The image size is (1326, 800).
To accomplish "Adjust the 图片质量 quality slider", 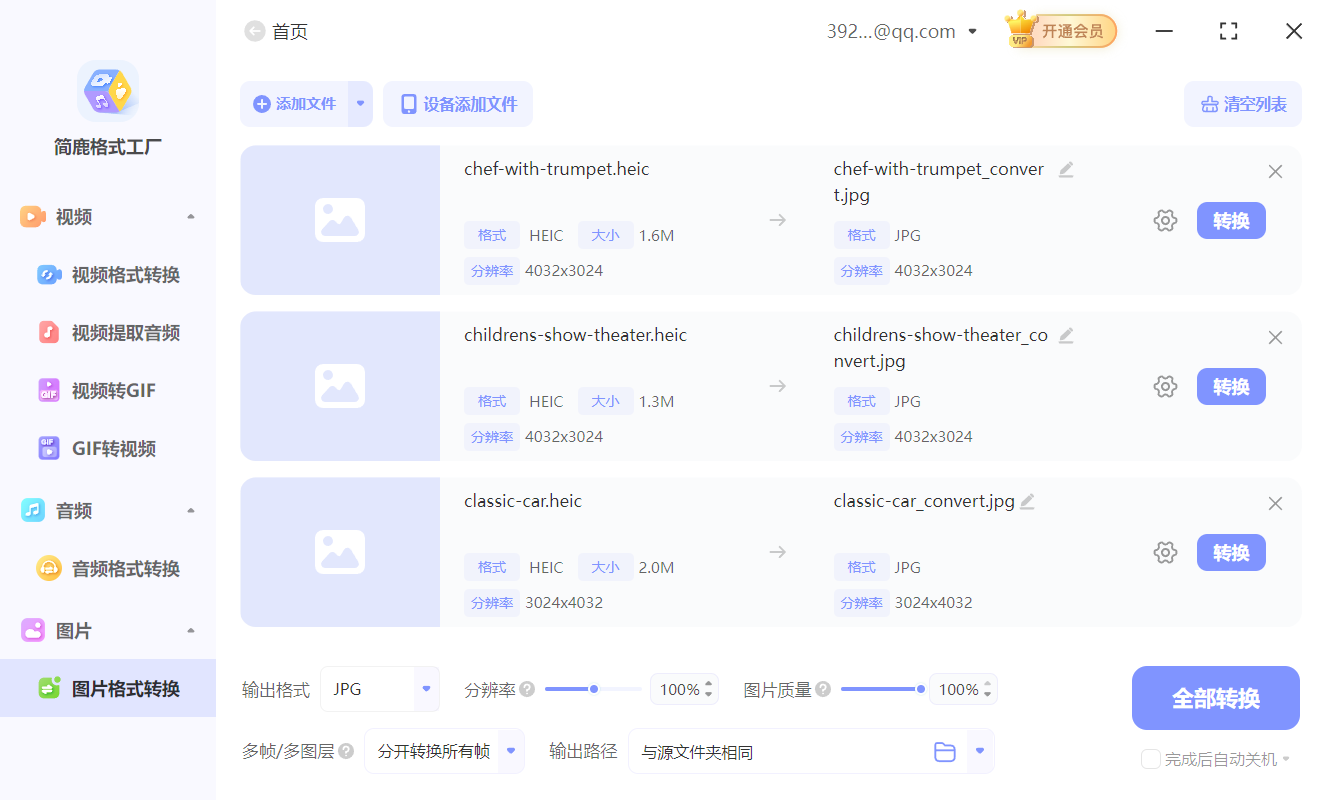I will (x=919, y=688).
